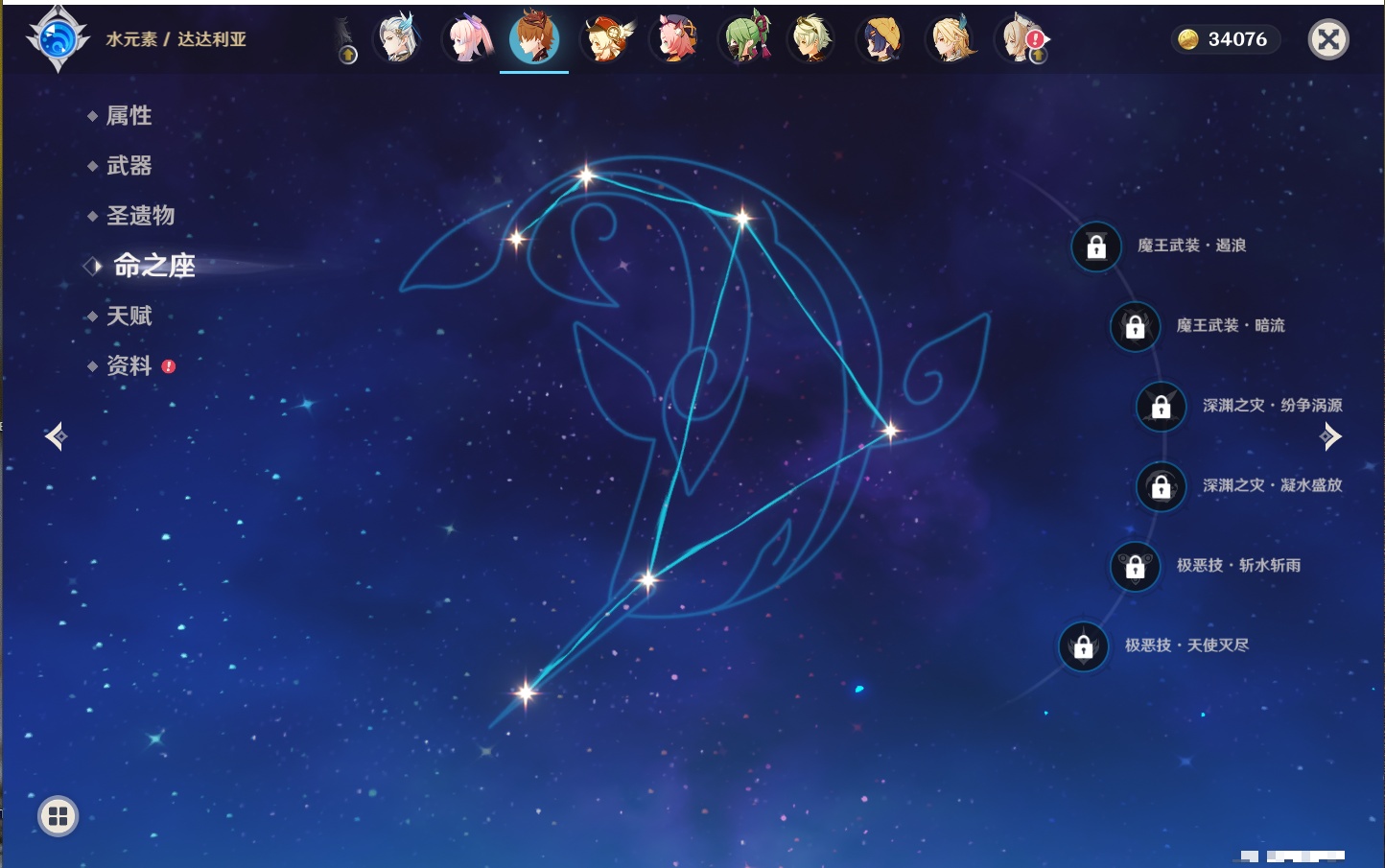Switch to the 圣遗物 artifacts tab
The height and width of the screenshot is (868, 1385).
tap(140, 216)
